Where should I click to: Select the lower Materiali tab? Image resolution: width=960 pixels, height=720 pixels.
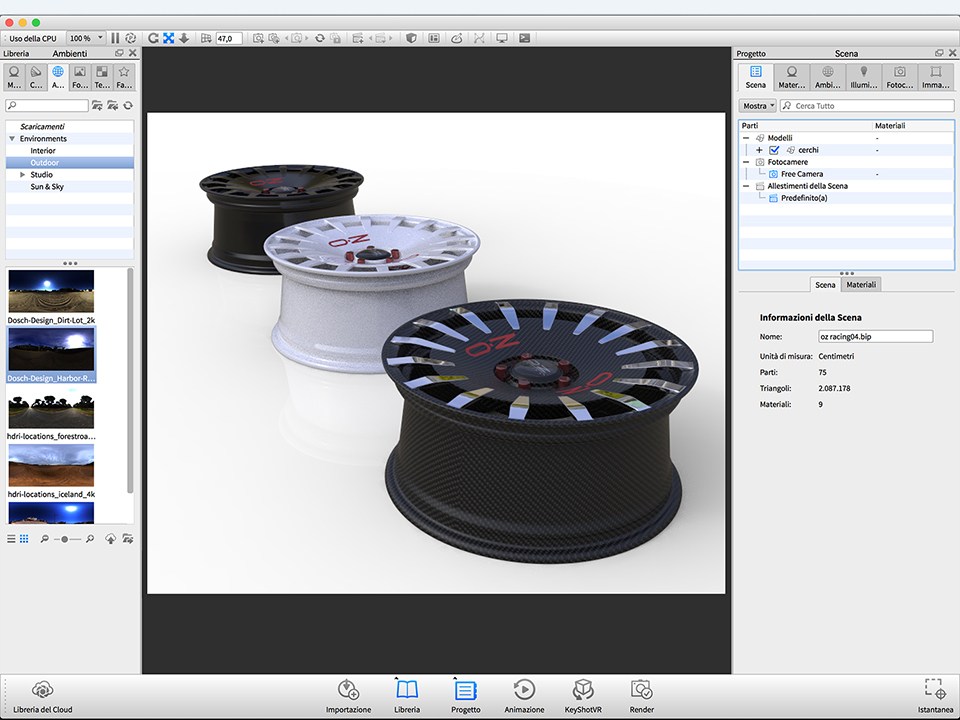click(861, 285)
